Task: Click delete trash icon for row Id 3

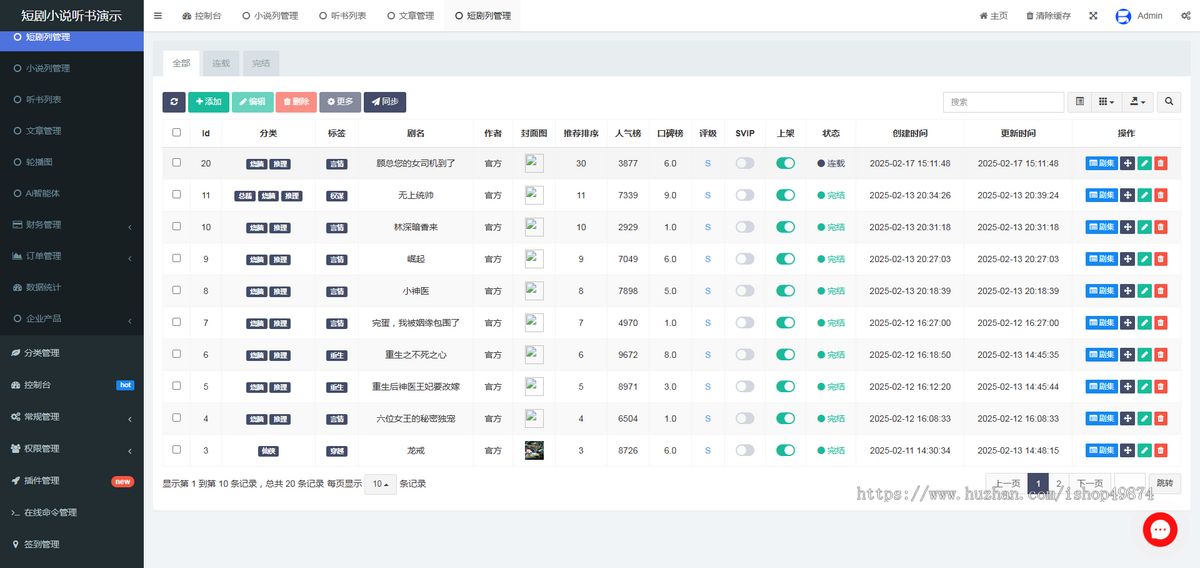Action: [1160, 451]
